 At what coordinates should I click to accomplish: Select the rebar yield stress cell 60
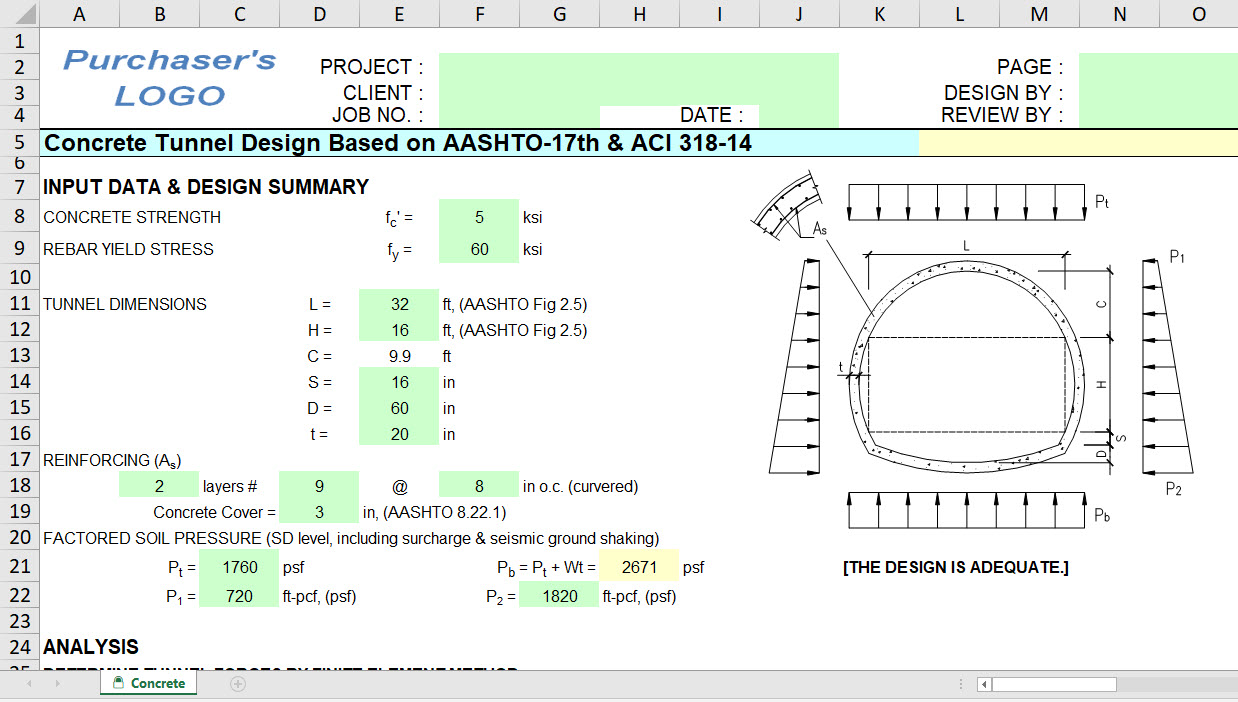pos(479,249)
